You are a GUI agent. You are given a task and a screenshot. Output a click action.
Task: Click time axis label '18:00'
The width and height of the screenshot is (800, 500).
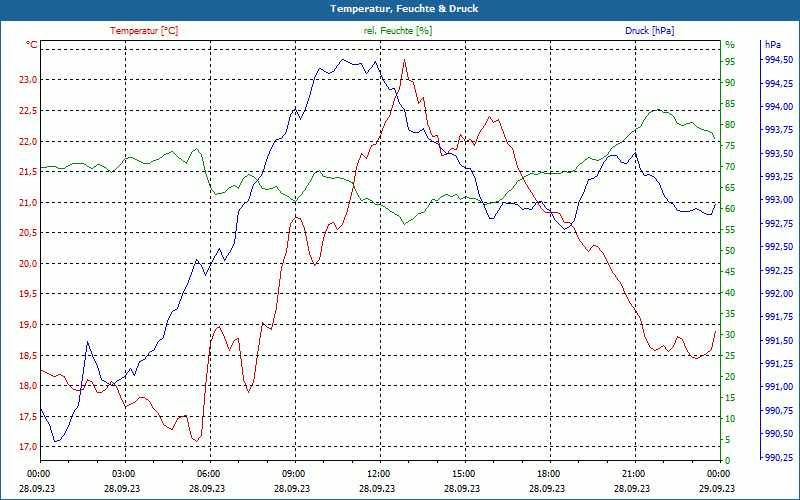coord(548,473)
